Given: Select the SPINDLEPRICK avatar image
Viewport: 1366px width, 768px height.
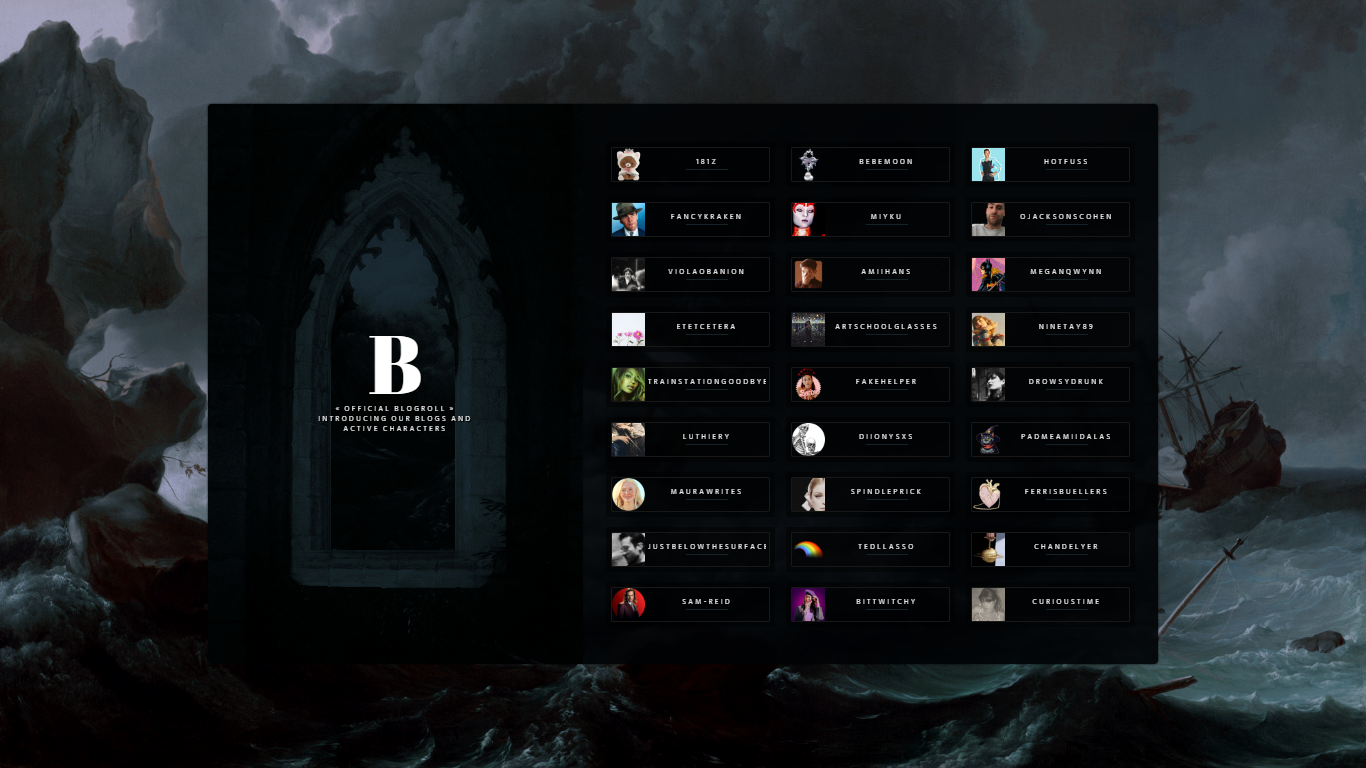Looking at the screenshot, I should coord(808,494).
